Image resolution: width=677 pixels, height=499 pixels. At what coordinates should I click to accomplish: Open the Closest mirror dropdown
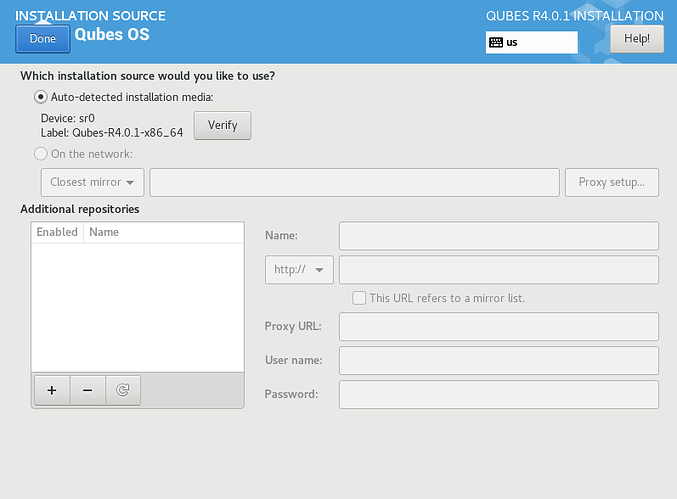pyautogui.click(x=92, y=183)
